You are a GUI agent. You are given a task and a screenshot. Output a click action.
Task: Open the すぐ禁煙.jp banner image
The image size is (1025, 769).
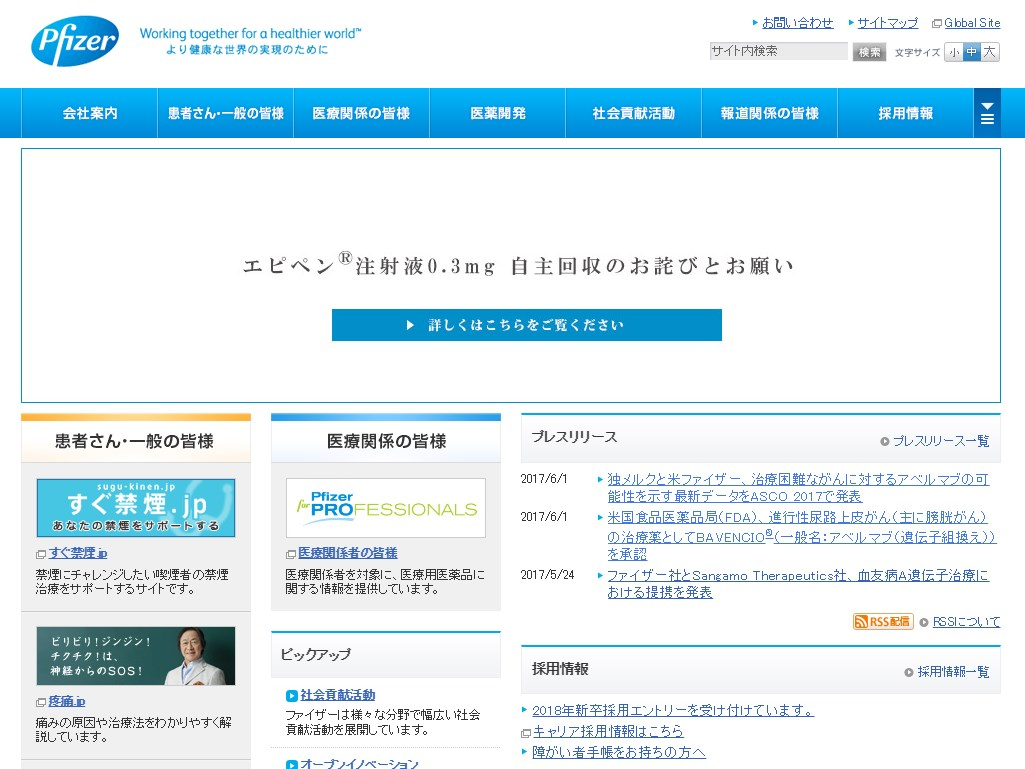[x=136, y=508]
